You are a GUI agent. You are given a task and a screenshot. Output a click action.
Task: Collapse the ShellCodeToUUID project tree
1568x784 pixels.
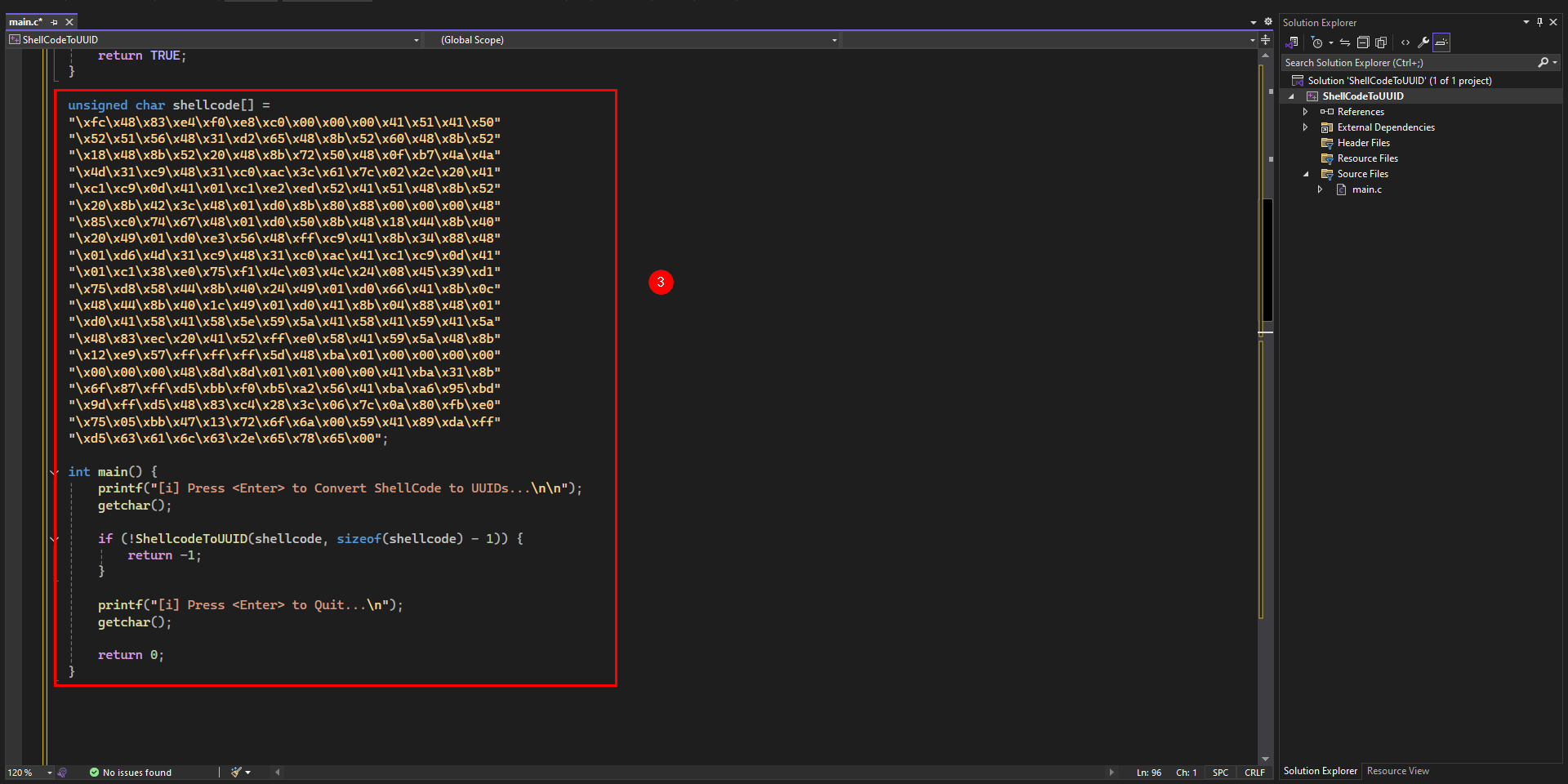[x=1291, y=96]
